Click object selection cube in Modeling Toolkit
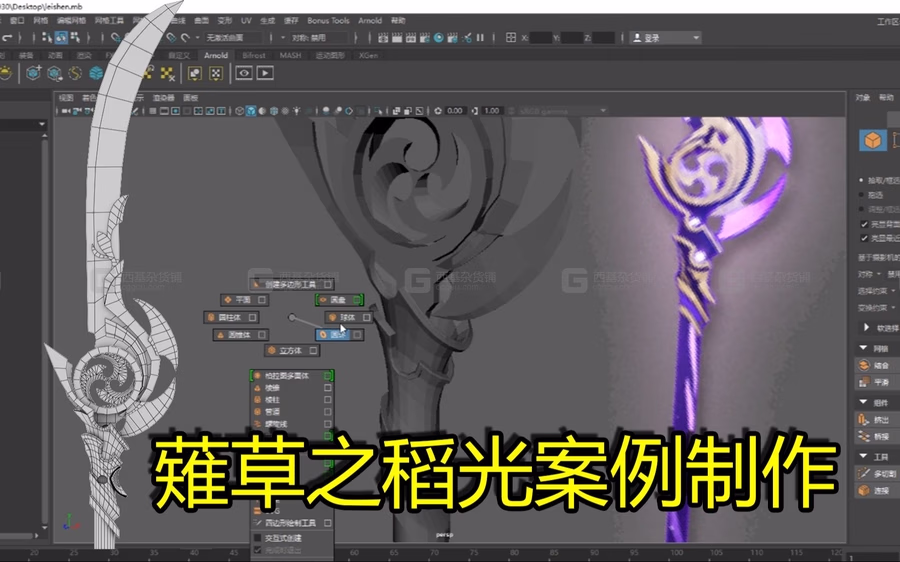Viewport: 900px width, 562px height. pyautogui.click(x=872, y=140)
